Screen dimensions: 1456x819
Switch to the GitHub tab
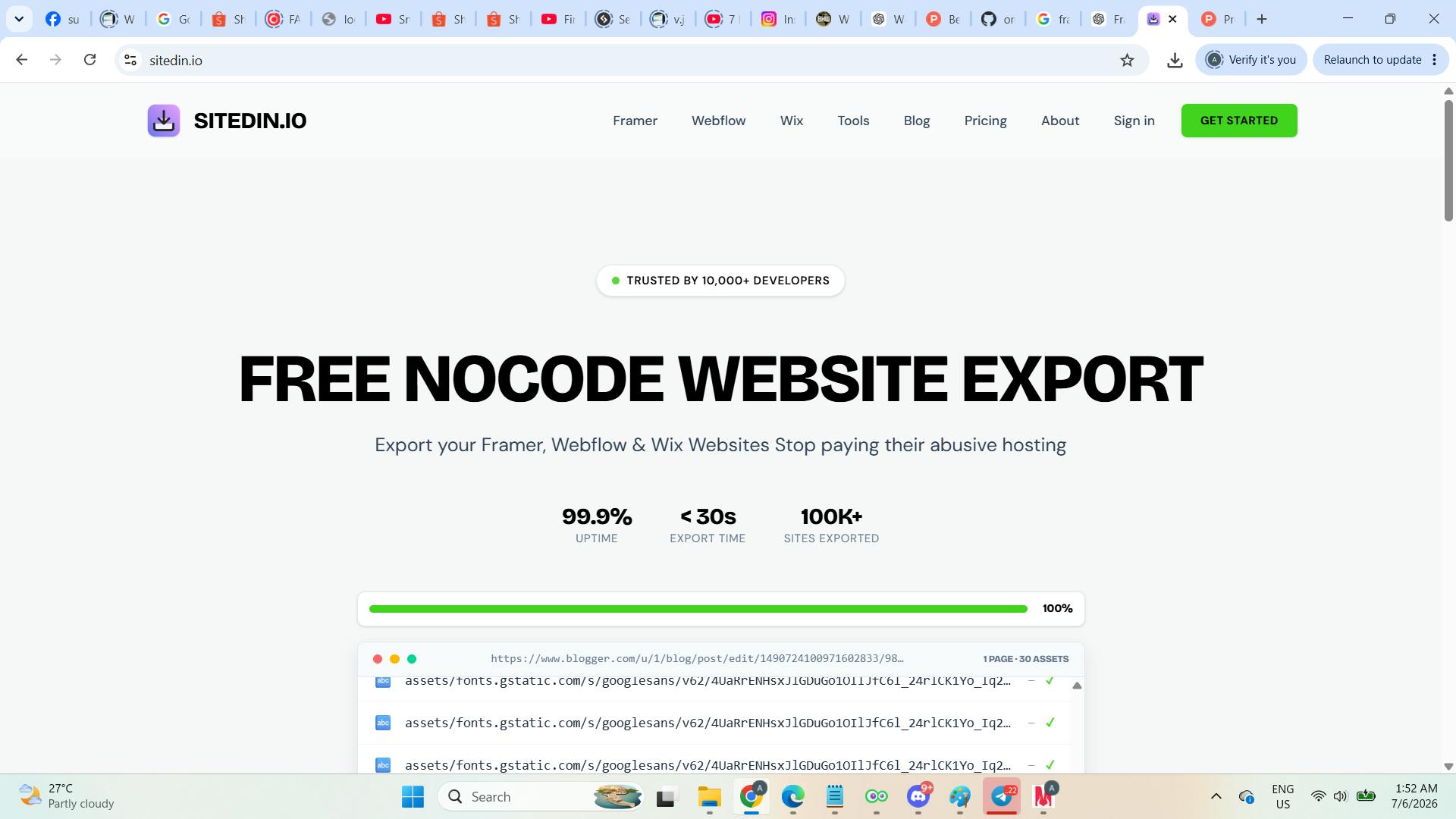[x=997, y=19]
